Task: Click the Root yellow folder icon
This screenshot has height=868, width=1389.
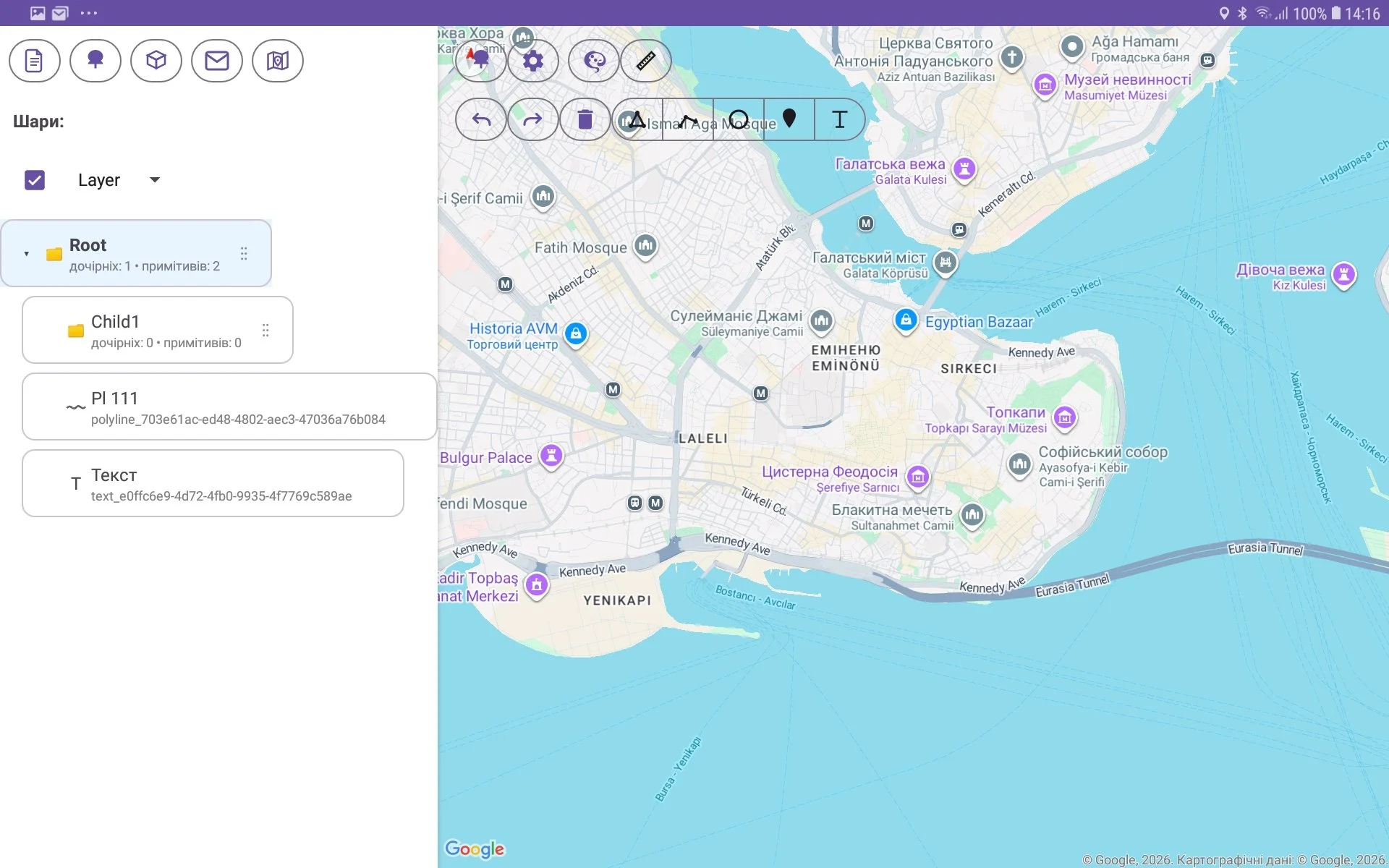Action: [54, 254]
